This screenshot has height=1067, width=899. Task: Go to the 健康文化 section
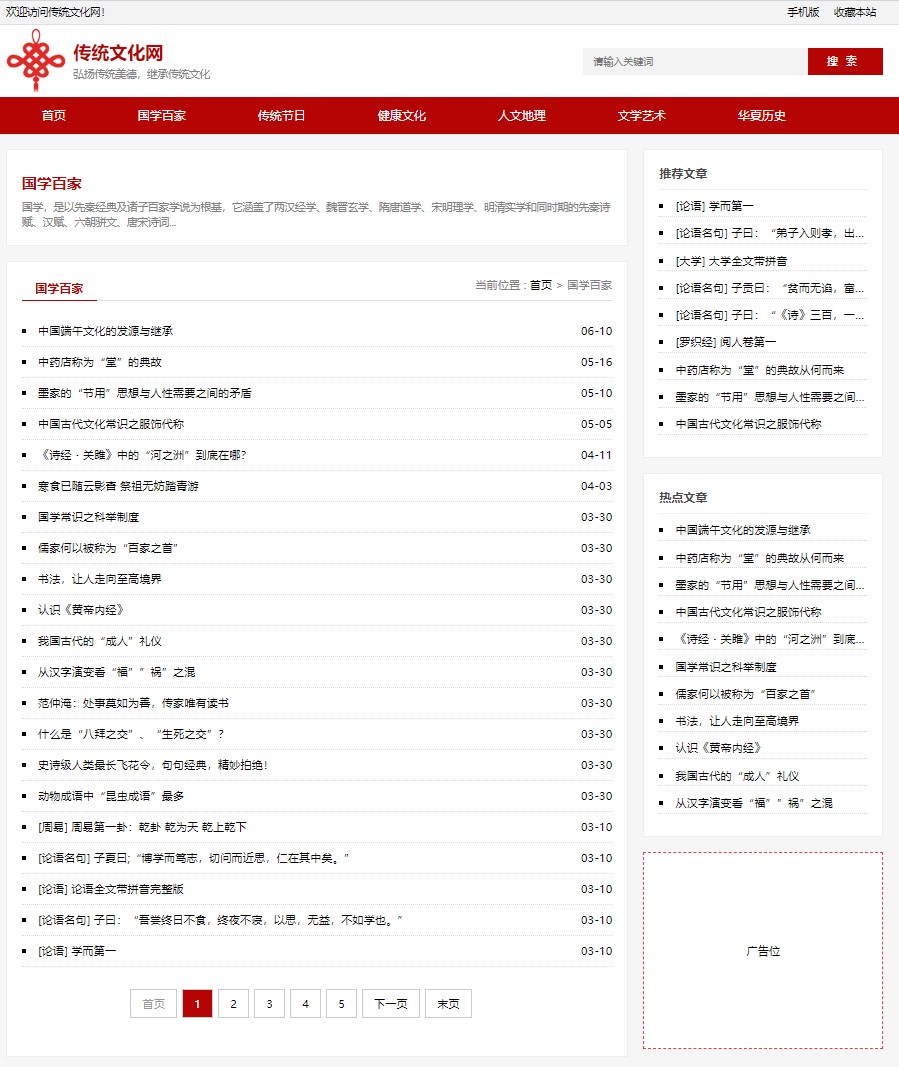[401, 116]
